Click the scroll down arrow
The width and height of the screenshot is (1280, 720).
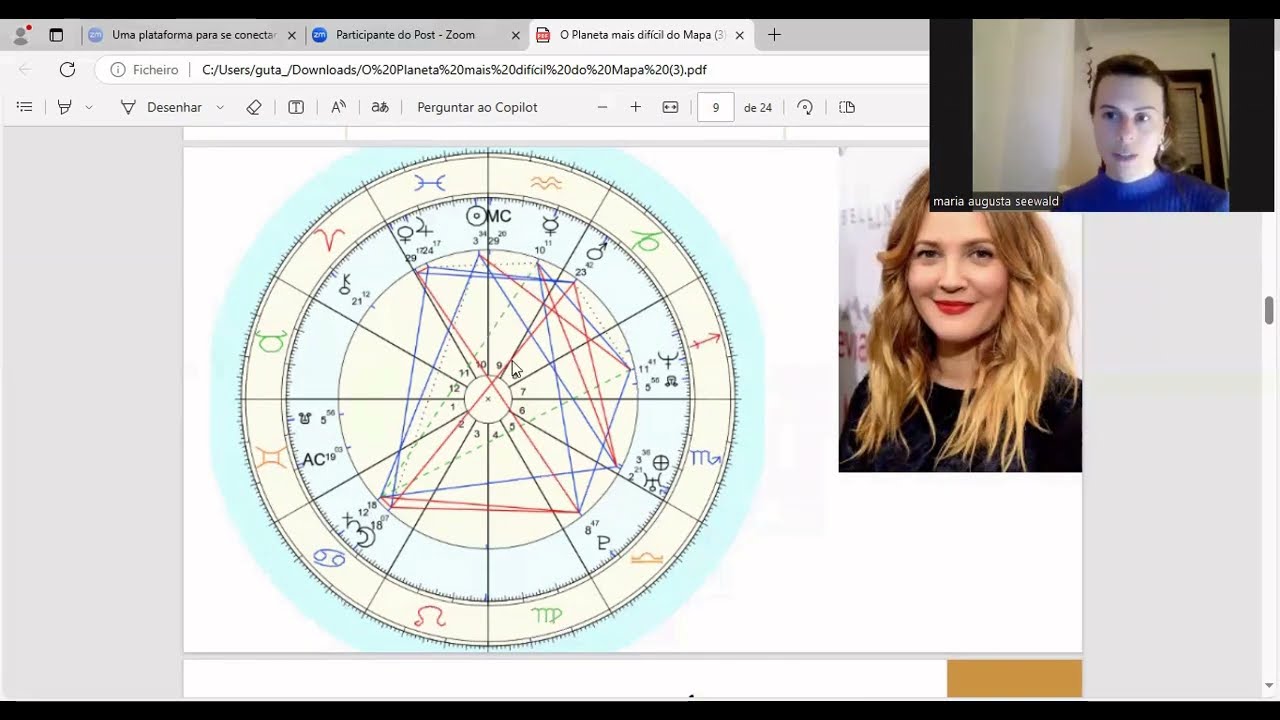1269,685
